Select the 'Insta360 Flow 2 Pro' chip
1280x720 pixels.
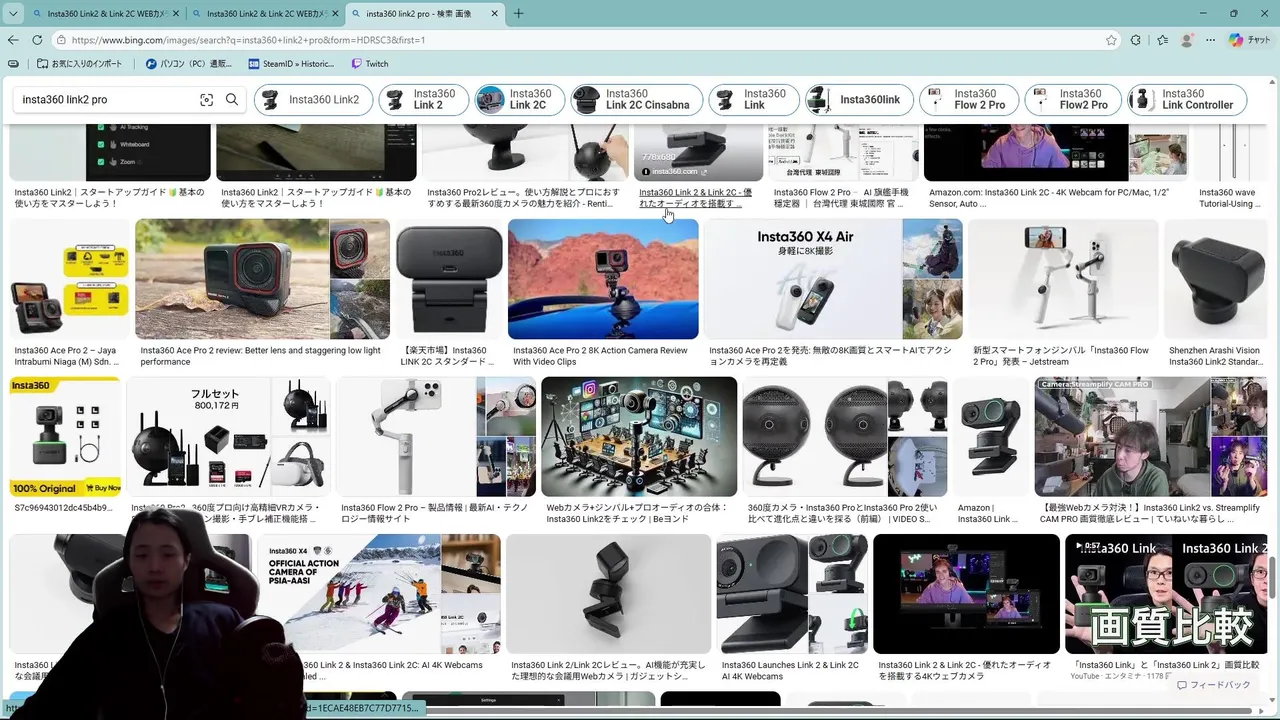(x=969, y=100)
